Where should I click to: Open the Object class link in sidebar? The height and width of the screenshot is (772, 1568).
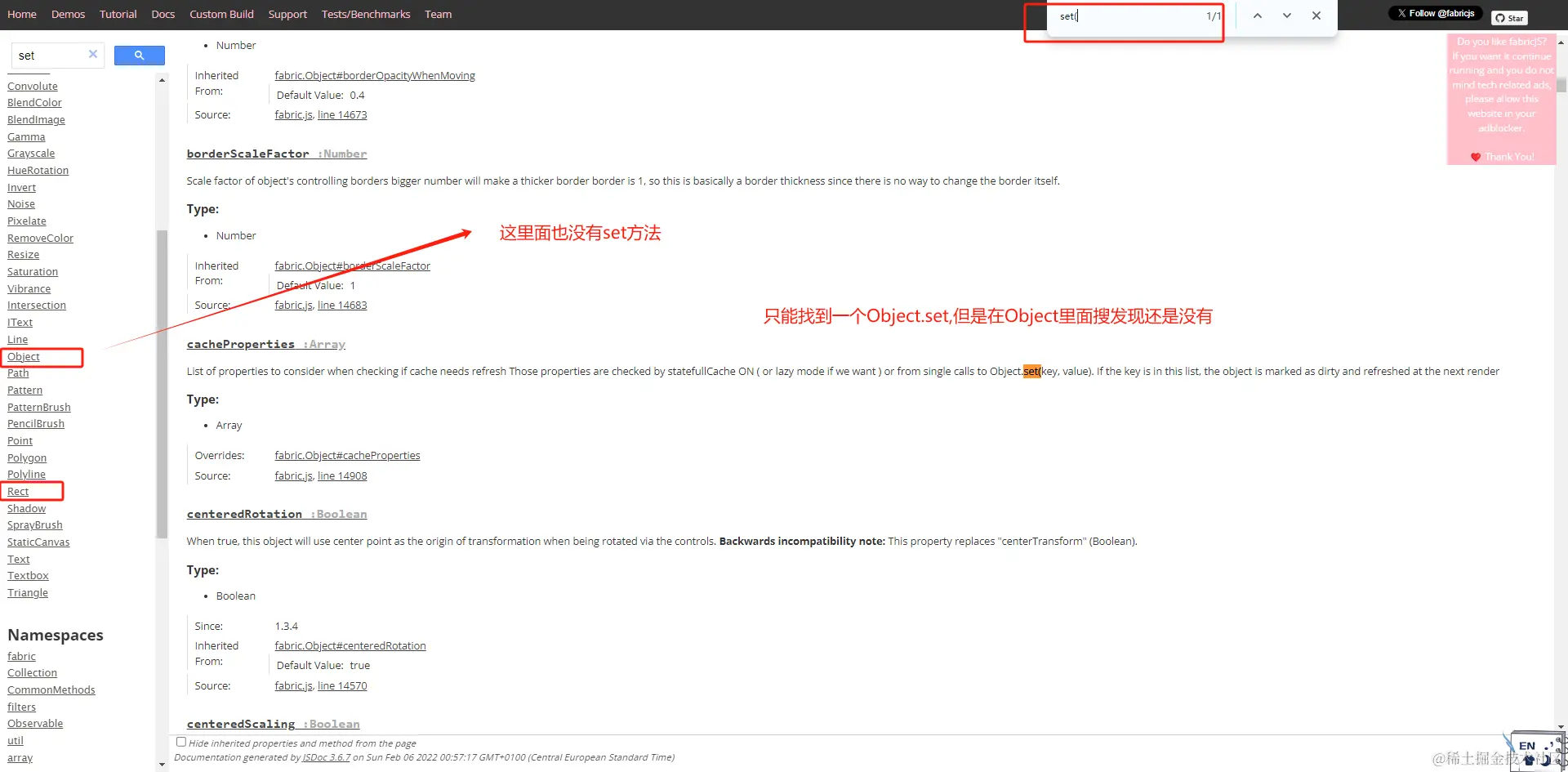pos(24,356)
